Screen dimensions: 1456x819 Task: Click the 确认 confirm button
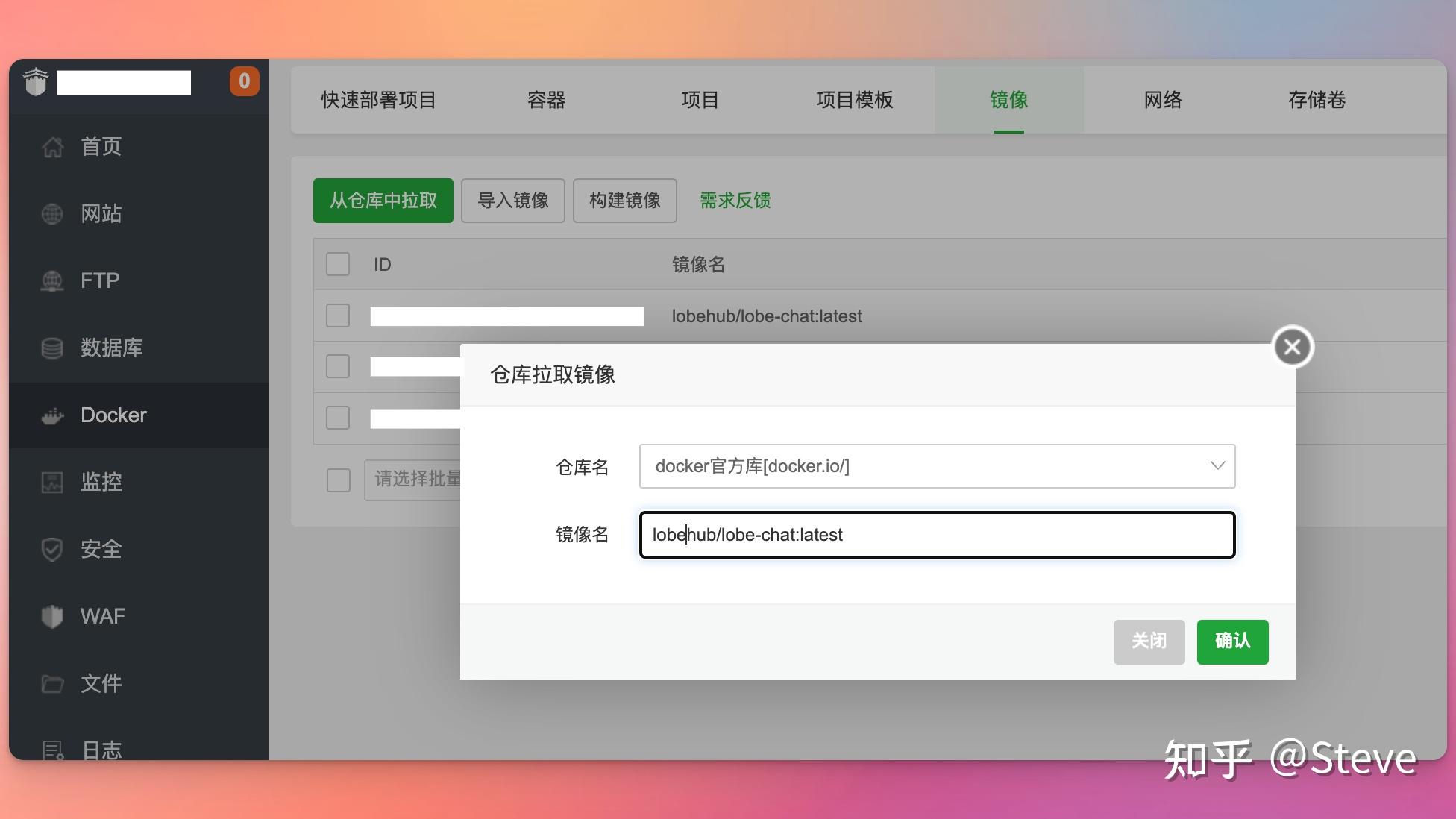[1231, 641]
